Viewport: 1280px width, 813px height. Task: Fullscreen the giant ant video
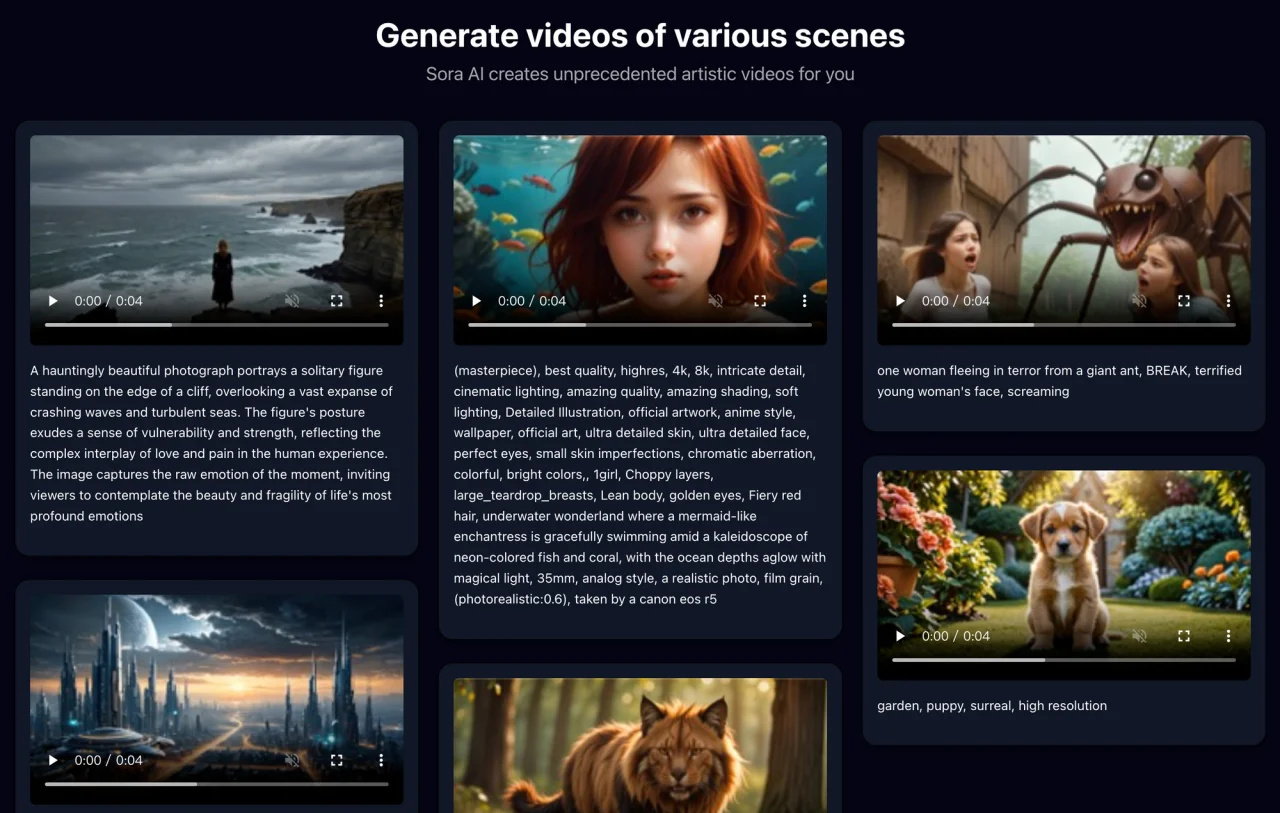1184,301
